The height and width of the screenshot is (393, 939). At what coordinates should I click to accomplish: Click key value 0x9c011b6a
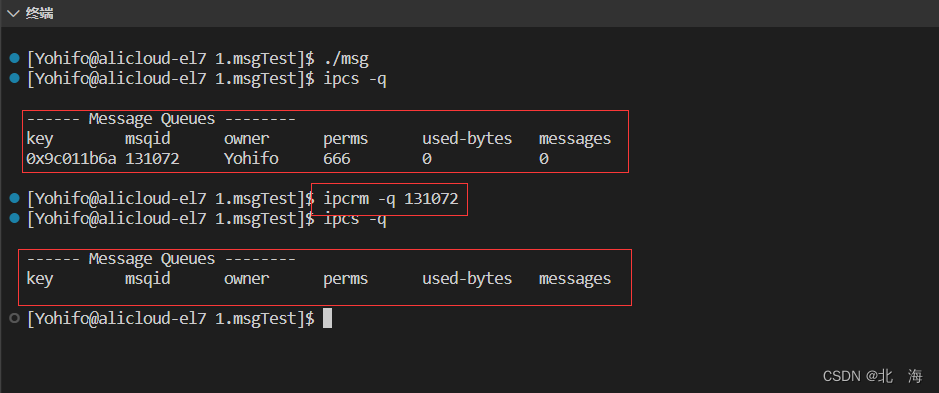pyautogui.click(x=71, y=159)
